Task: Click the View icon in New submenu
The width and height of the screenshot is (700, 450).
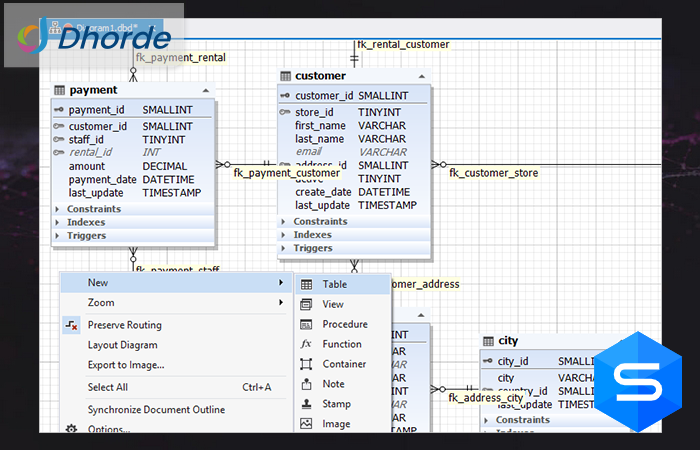Action: [306, 304]
